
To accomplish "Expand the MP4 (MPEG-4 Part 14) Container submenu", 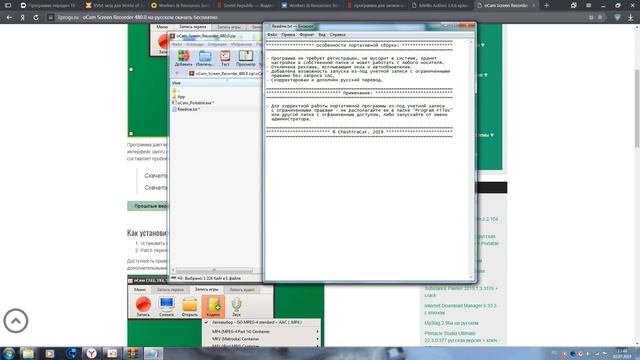I will pyautogui.click(x=261, y=331).
